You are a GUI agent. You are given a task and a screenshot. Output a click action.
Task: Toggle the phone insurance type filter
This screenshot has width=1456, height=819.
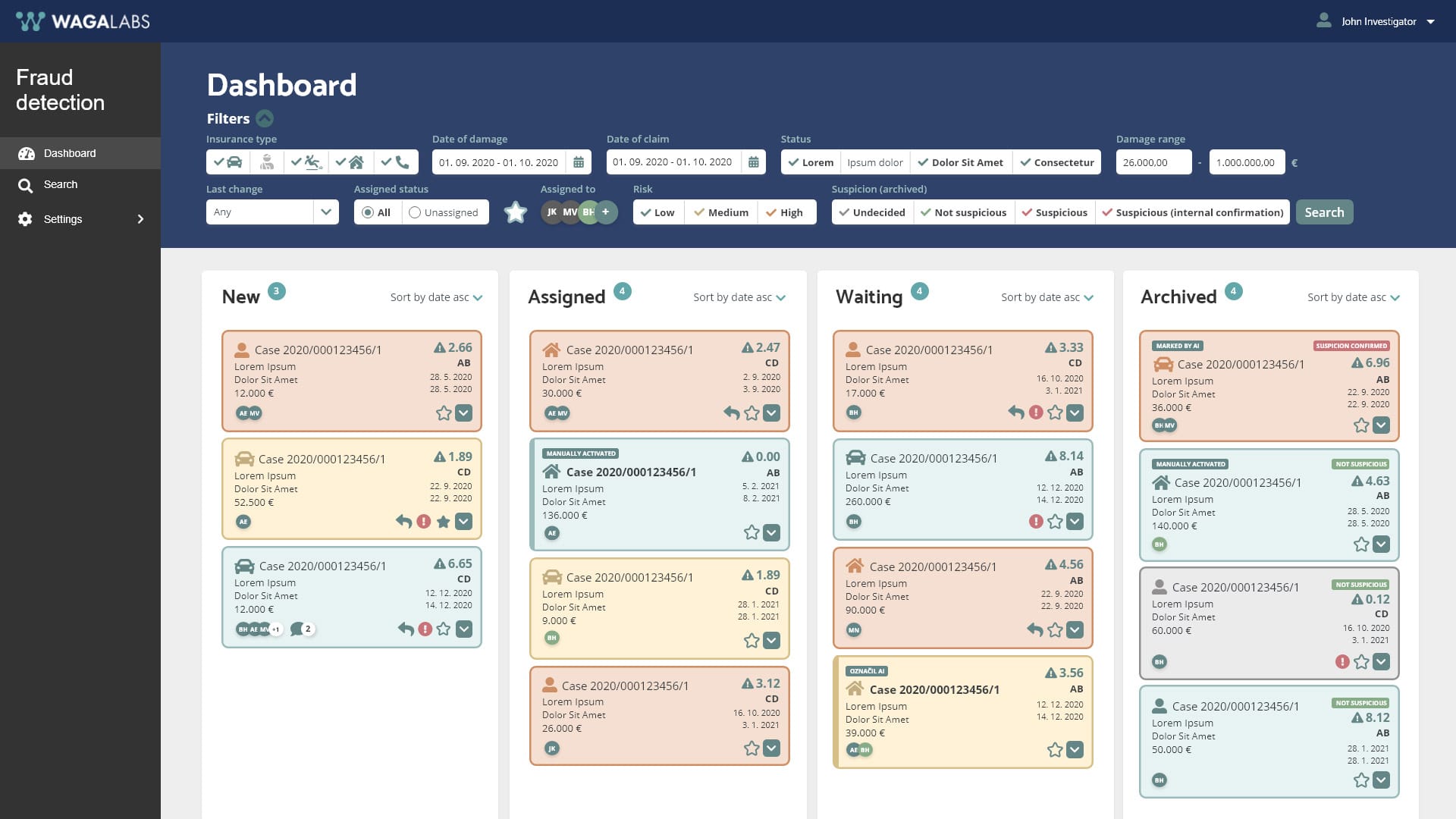395,162
